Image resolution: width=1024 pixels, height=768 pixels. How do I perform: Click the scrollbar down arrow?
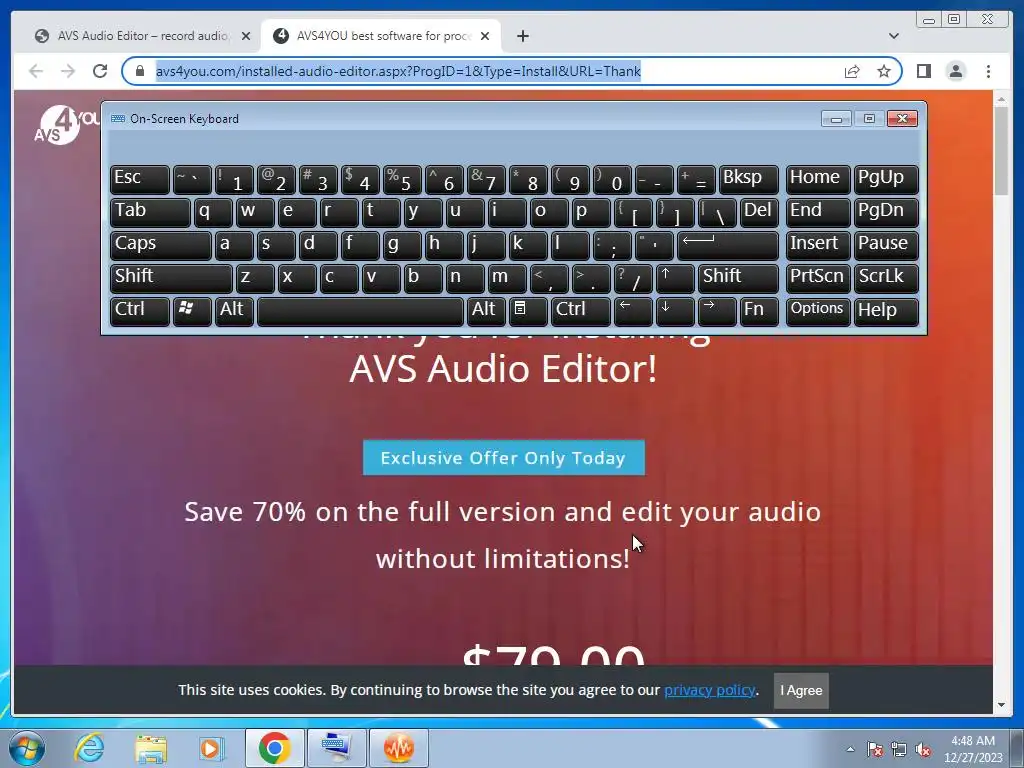[1001, 705]
